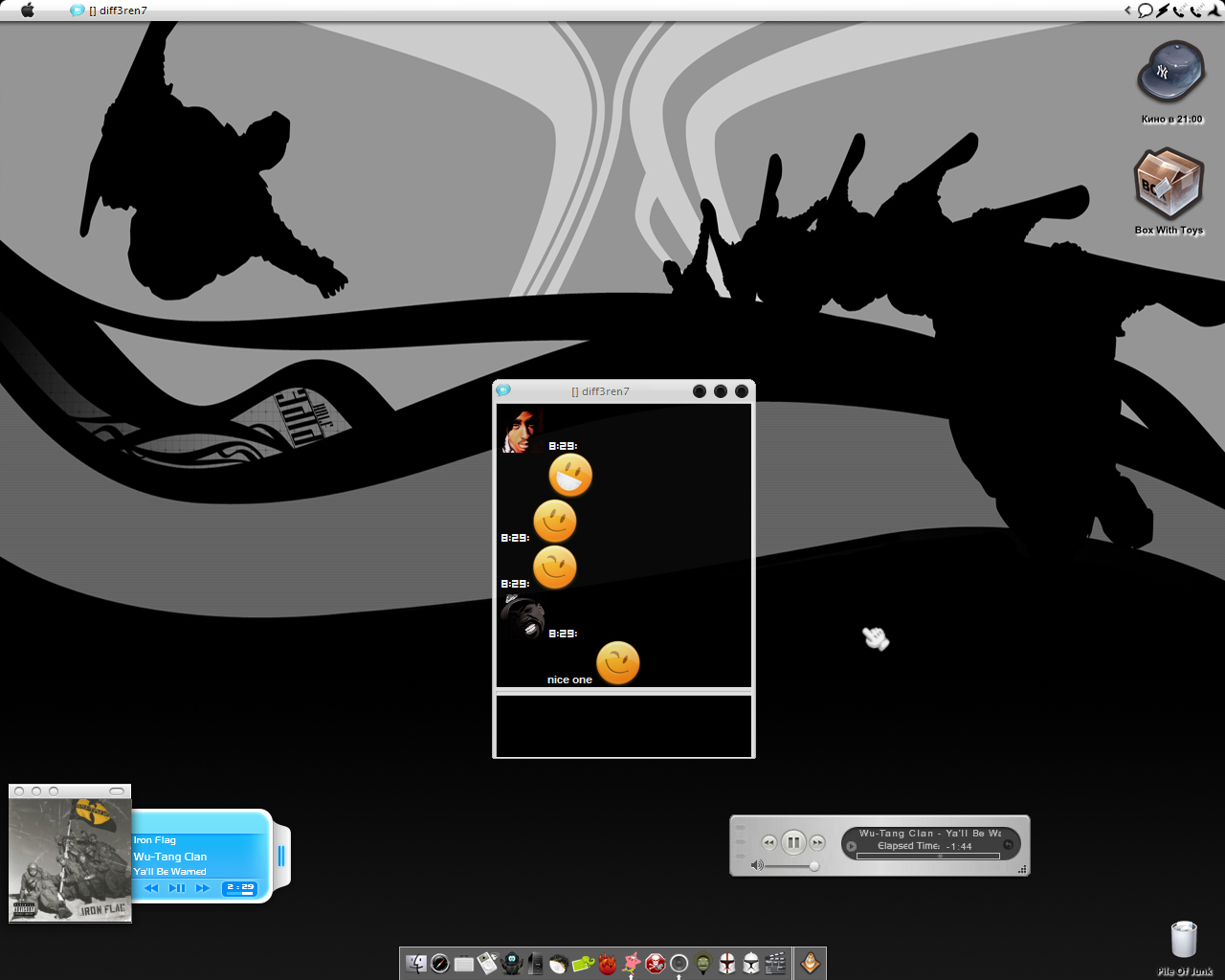Open the green Frankenstein face dock icon

(703, 964)
